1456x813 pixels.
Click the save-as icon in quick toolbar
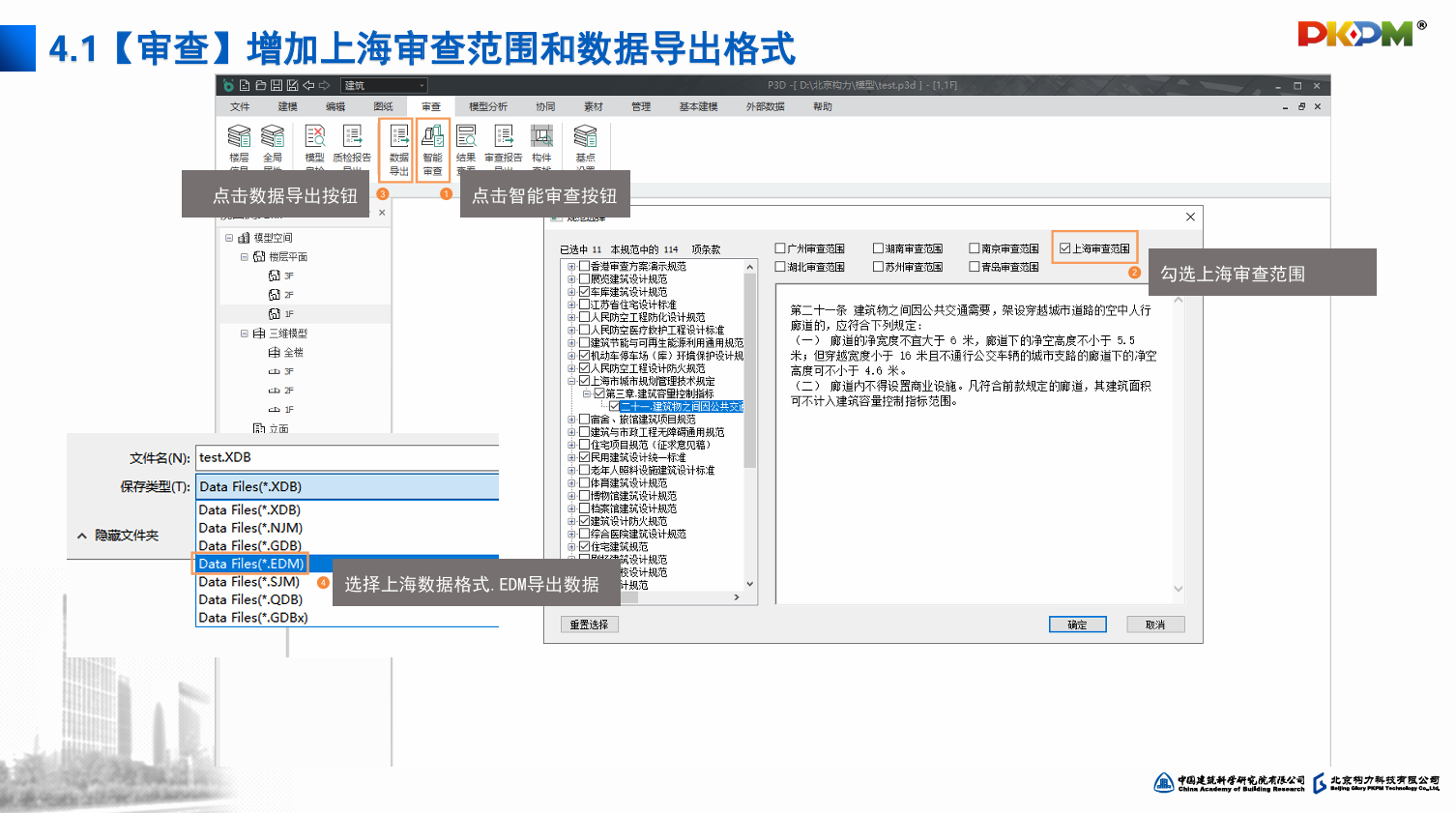[292, 85]
